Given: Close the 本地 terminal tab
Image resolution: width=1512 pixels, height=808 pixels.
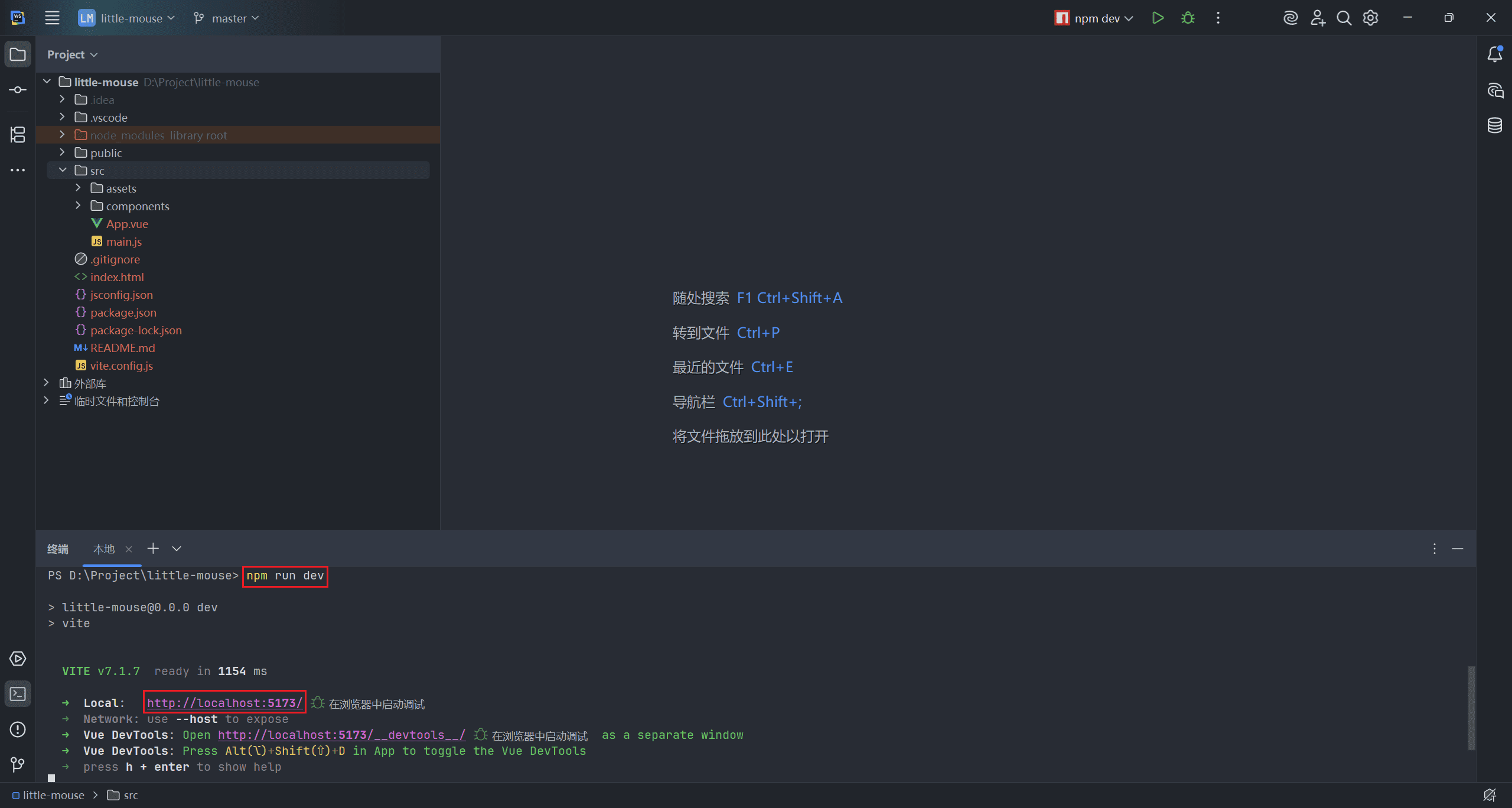Looking at the screenshot, I should [x=129, y=549].
